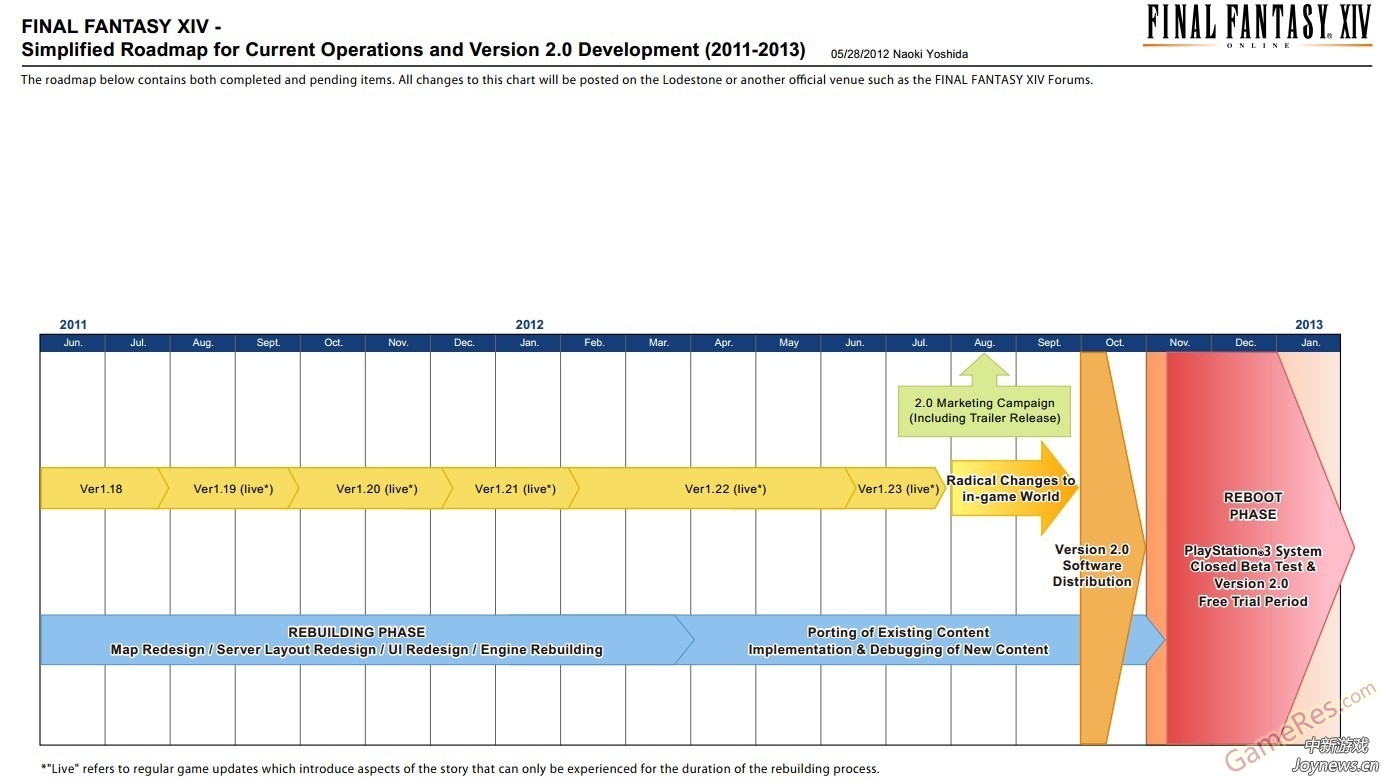The height and width of the screenshot is (782, 1386).
Task: Click the FINAL FANTASY XIV - heading text
Action: pyautogui.click(x=121, y=27)
